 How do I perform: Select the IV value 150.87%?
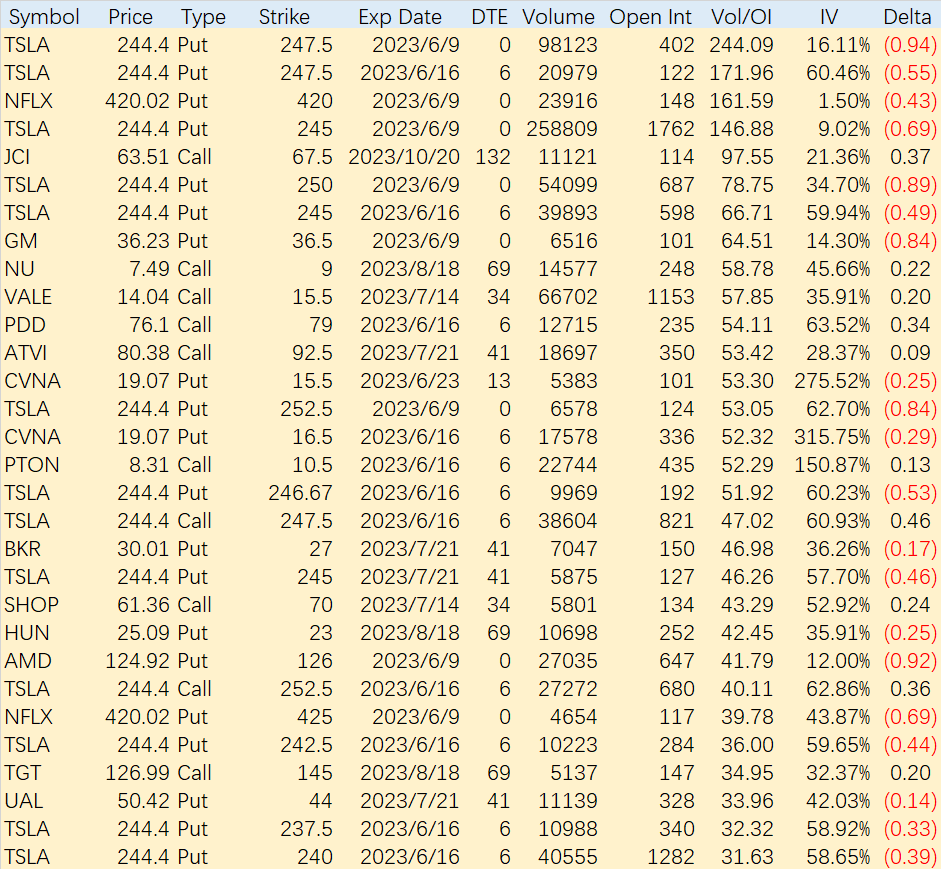tap(832, 465)
